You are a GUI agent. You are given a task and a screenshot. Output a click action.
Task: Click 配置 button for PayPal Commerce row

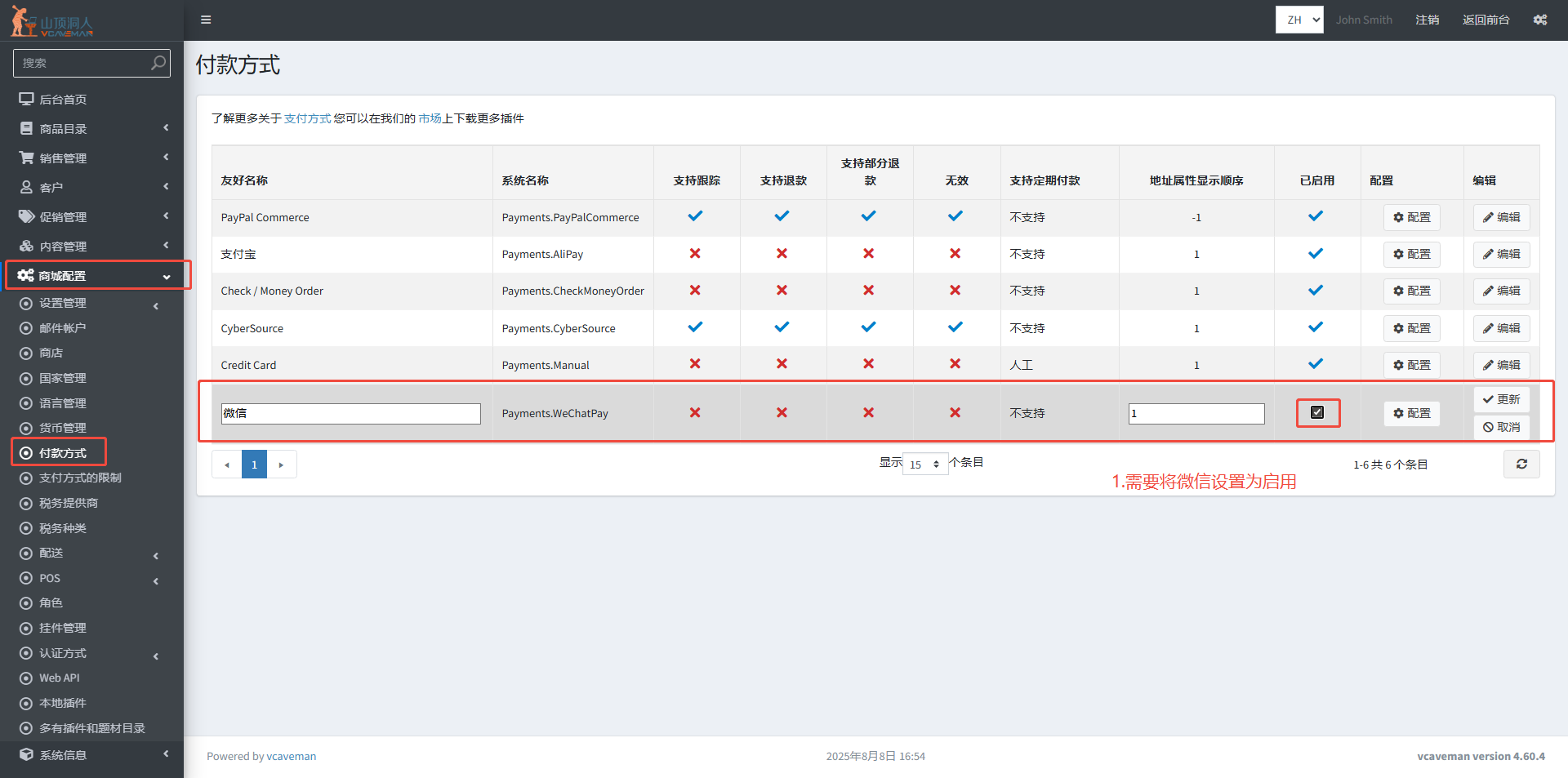point(1411,217)
